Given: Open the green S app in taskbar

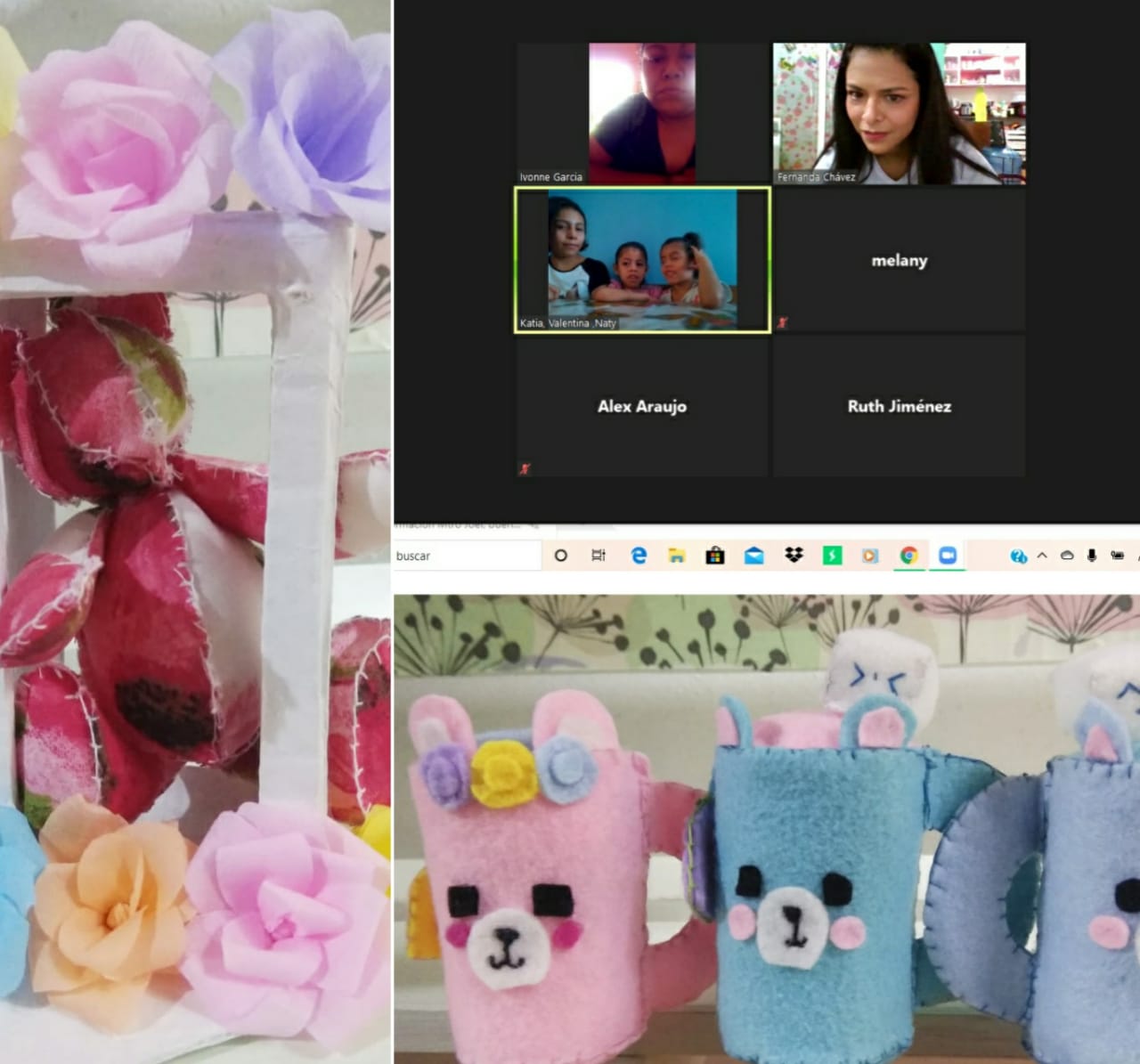Looking at the screenshot, I should coord(832,556).
